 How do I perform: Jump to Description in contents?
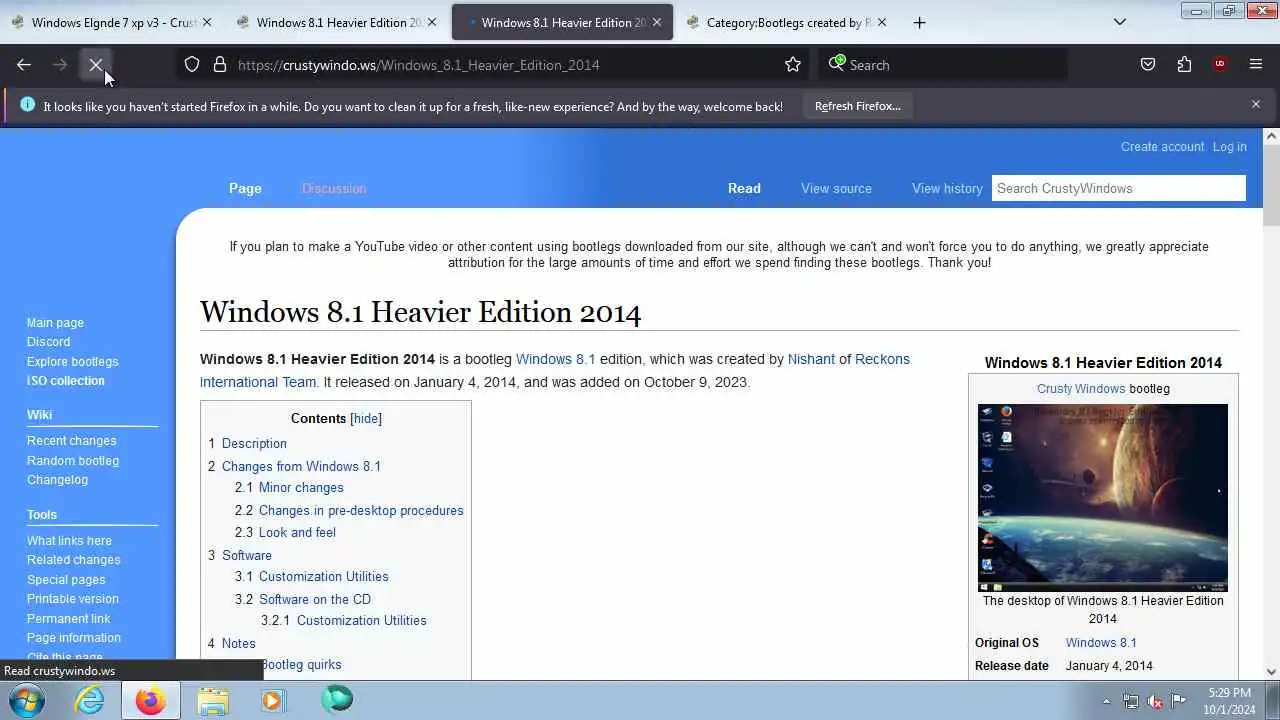pyautogui.click(x=254, y=444)
